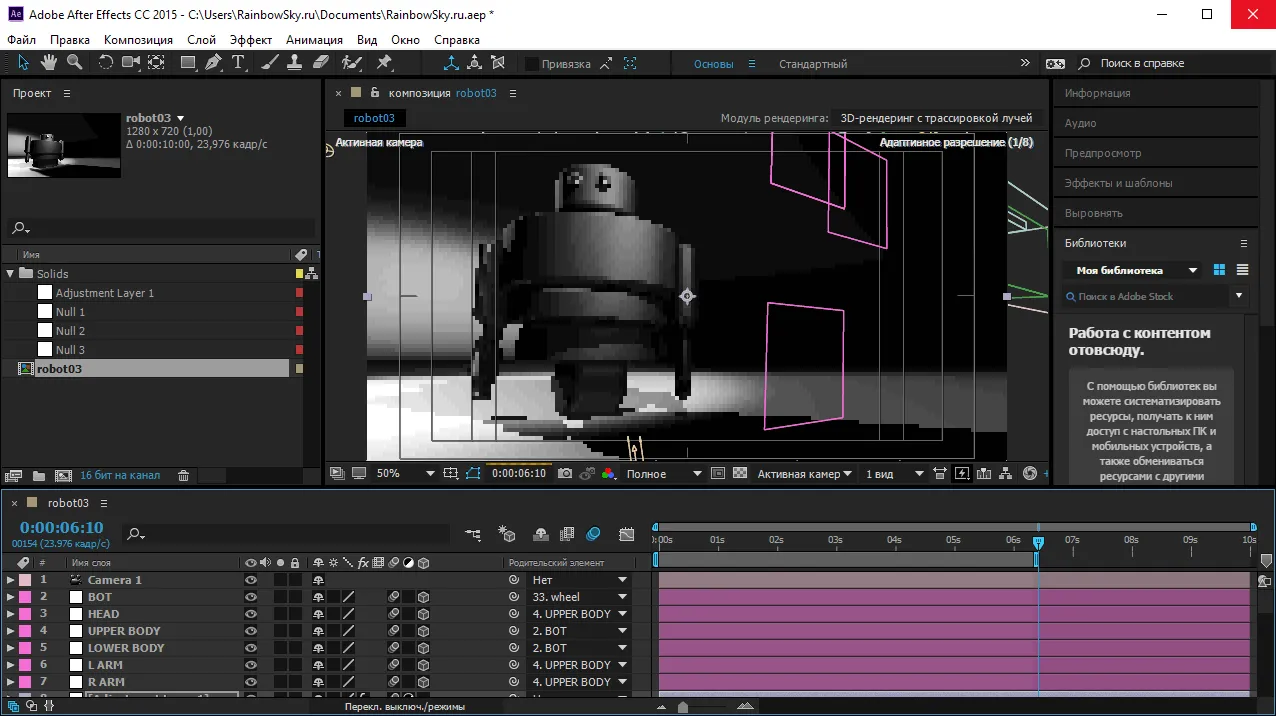Click the Стандартный workspace button

(x=812, y=64)
